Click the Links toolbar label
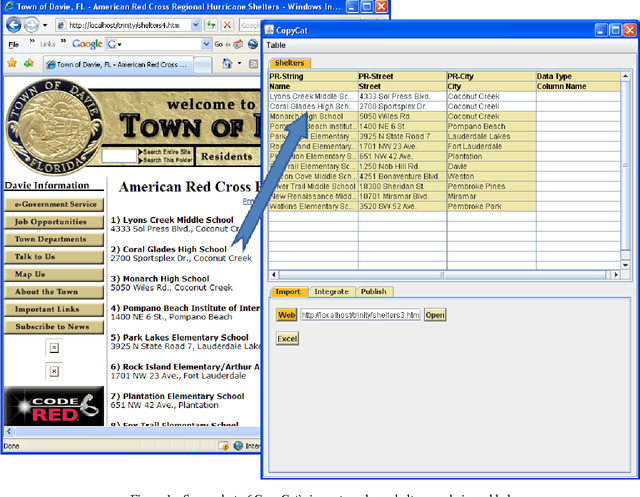 click(47, 44)
